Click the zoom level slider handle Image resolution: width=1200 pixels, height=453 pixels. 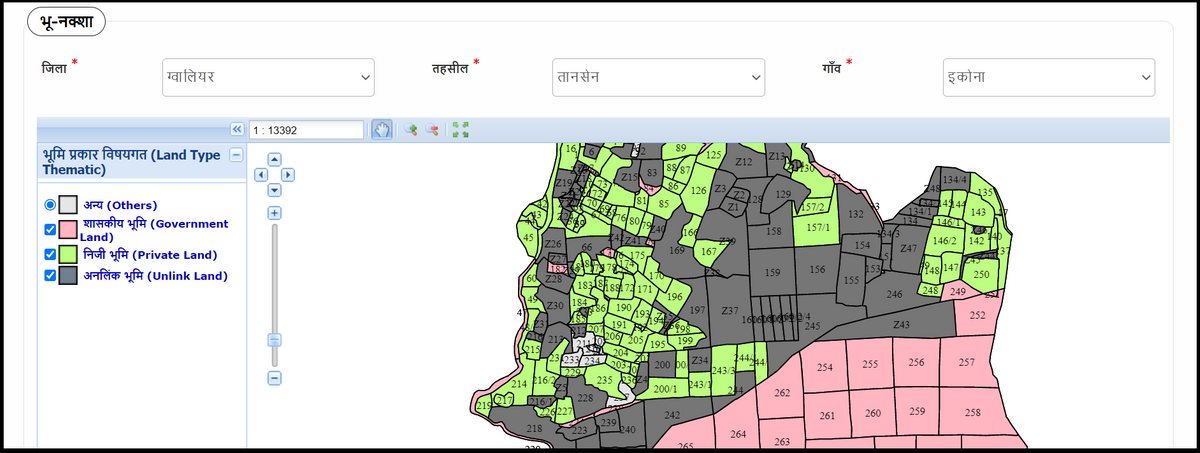[274, 340]
